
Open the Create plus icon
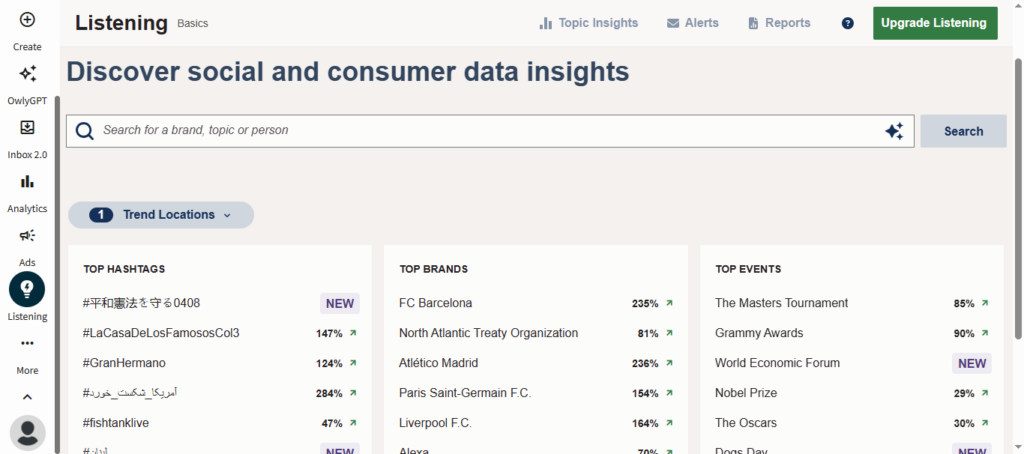click(x=27, y=20)
